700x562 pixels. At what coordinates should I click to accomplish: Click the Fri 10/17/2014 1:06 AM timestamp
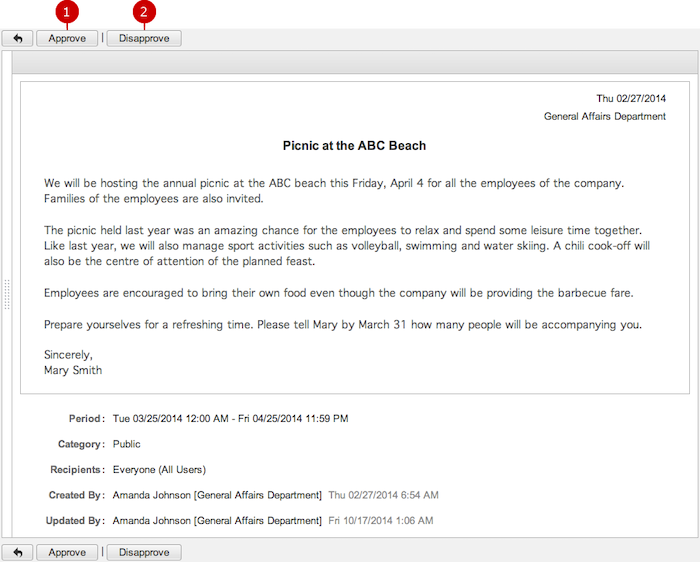[381, 520]
